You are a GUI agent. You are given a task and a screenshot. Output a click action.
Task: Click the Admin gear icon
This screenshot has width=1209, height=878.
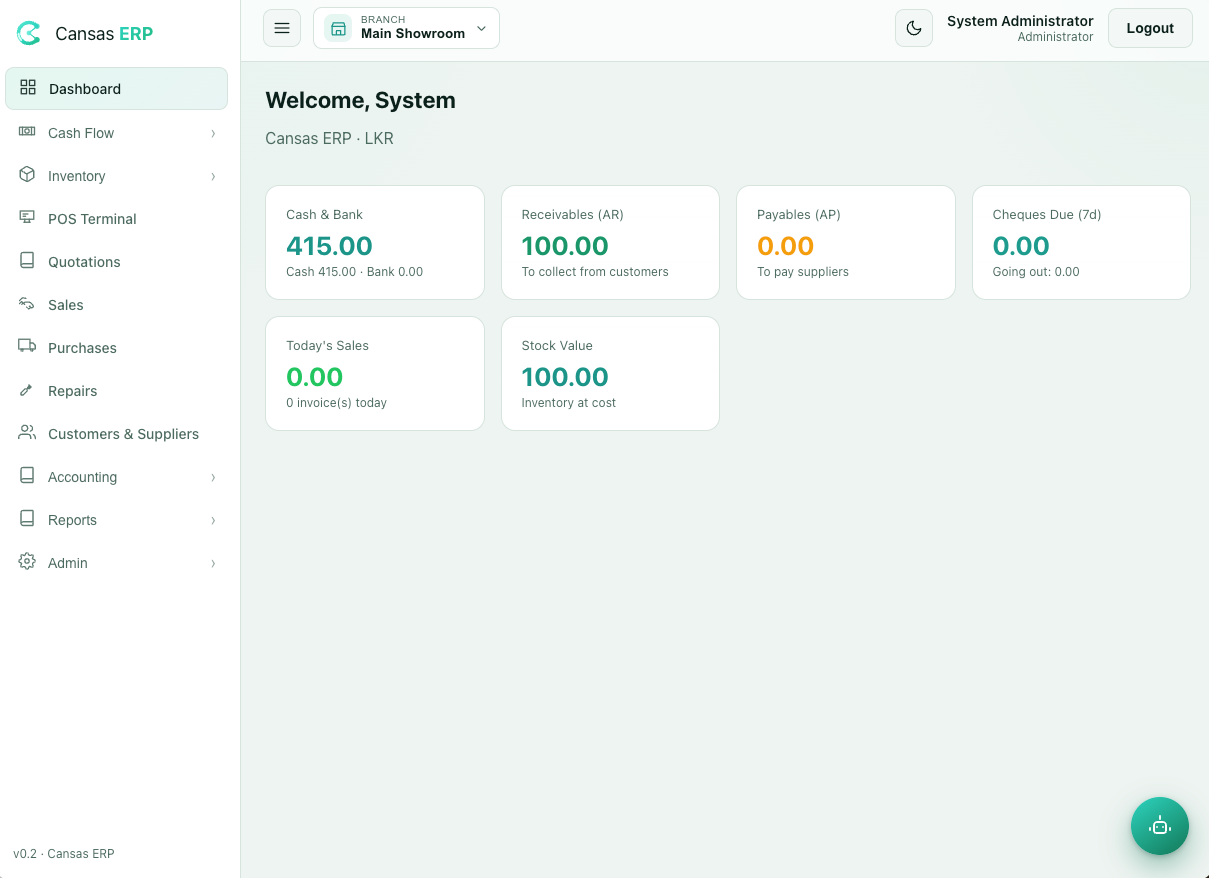coord(27,562)
